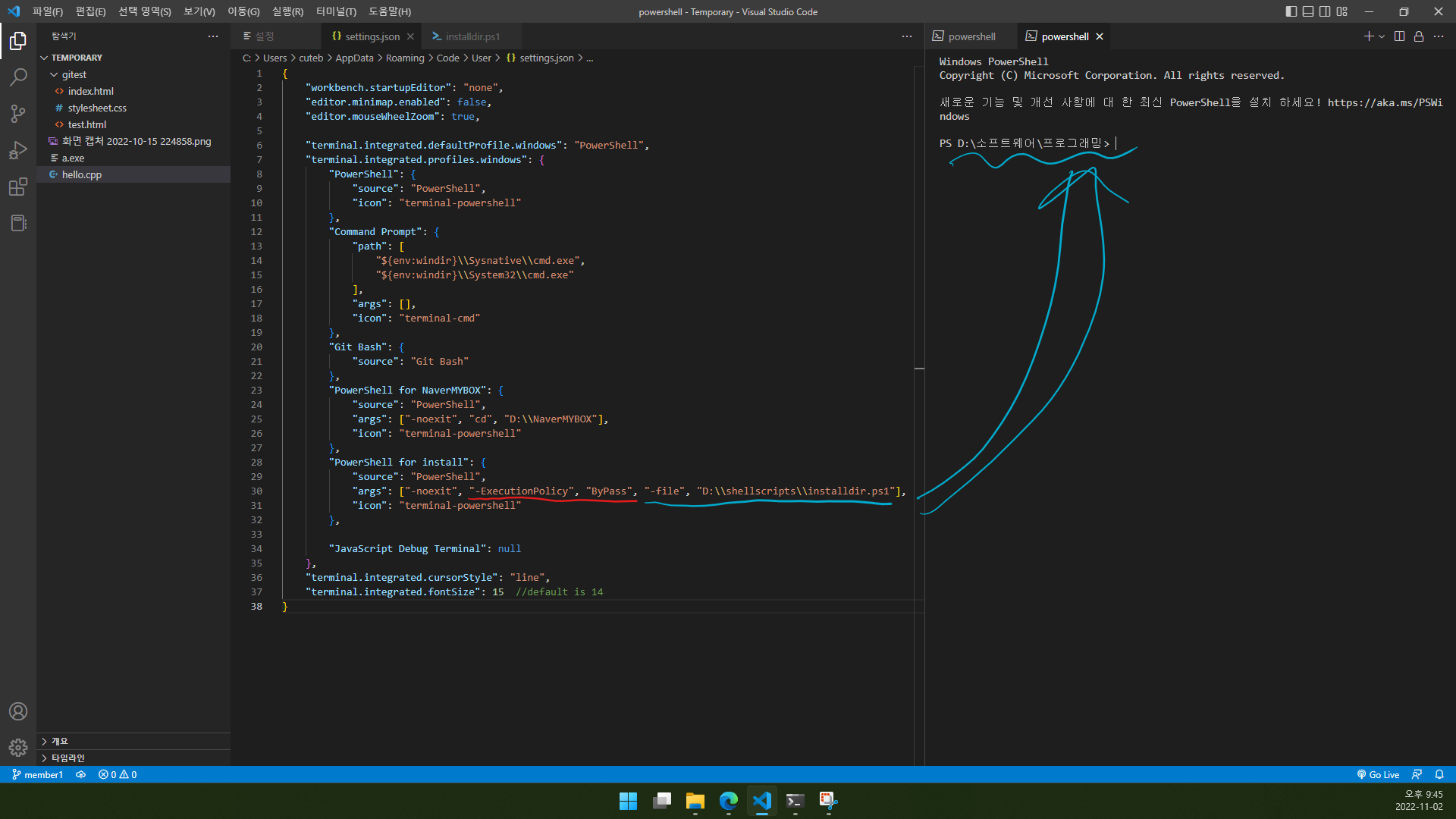This screenshot has height=819, width=1456.
Task: Expand the 타임라인 timeline section
Action: (x=133, y=758)
